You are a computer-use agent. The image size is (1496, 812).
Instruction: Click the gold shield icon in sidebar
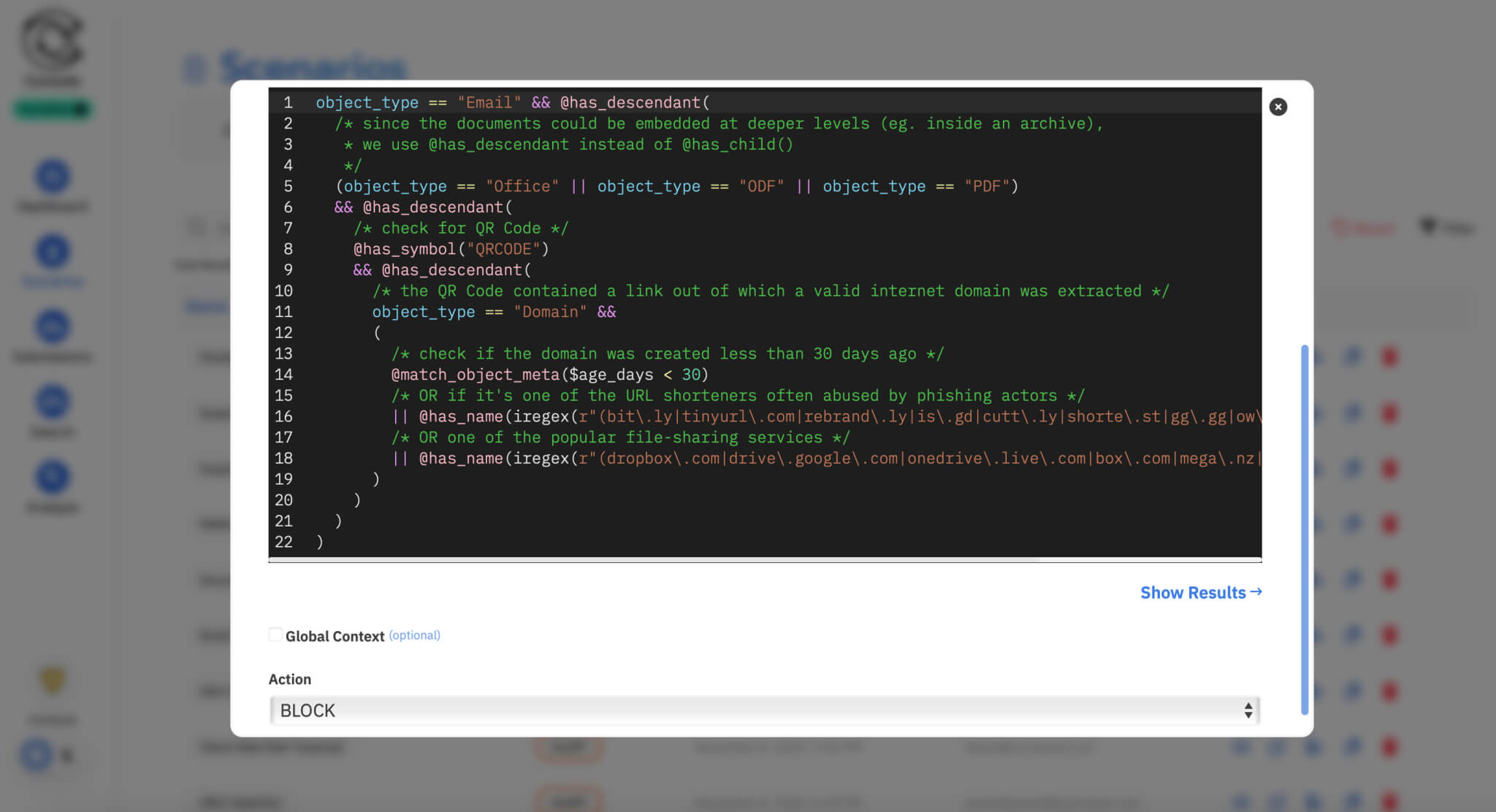click(x=53, y=681)
